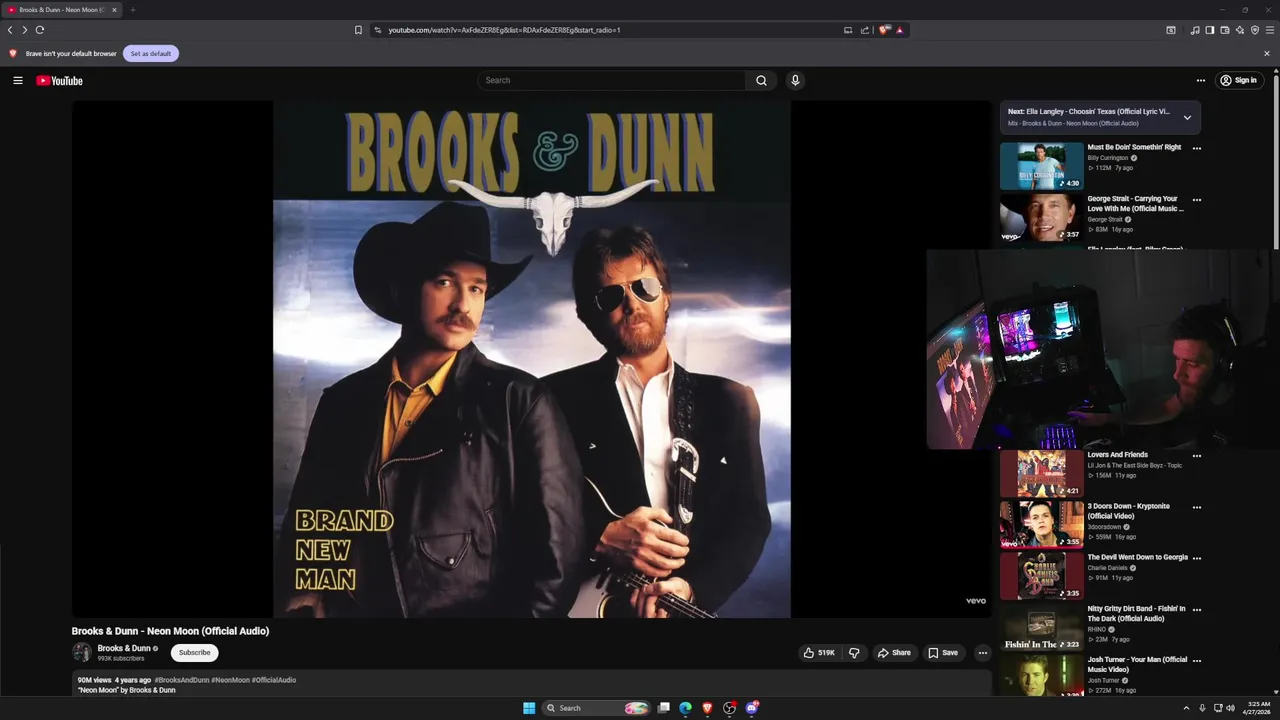1280x720 pixels.
Task: Open the Brave playlist music note icon
Action: [x=1195, y=30]
